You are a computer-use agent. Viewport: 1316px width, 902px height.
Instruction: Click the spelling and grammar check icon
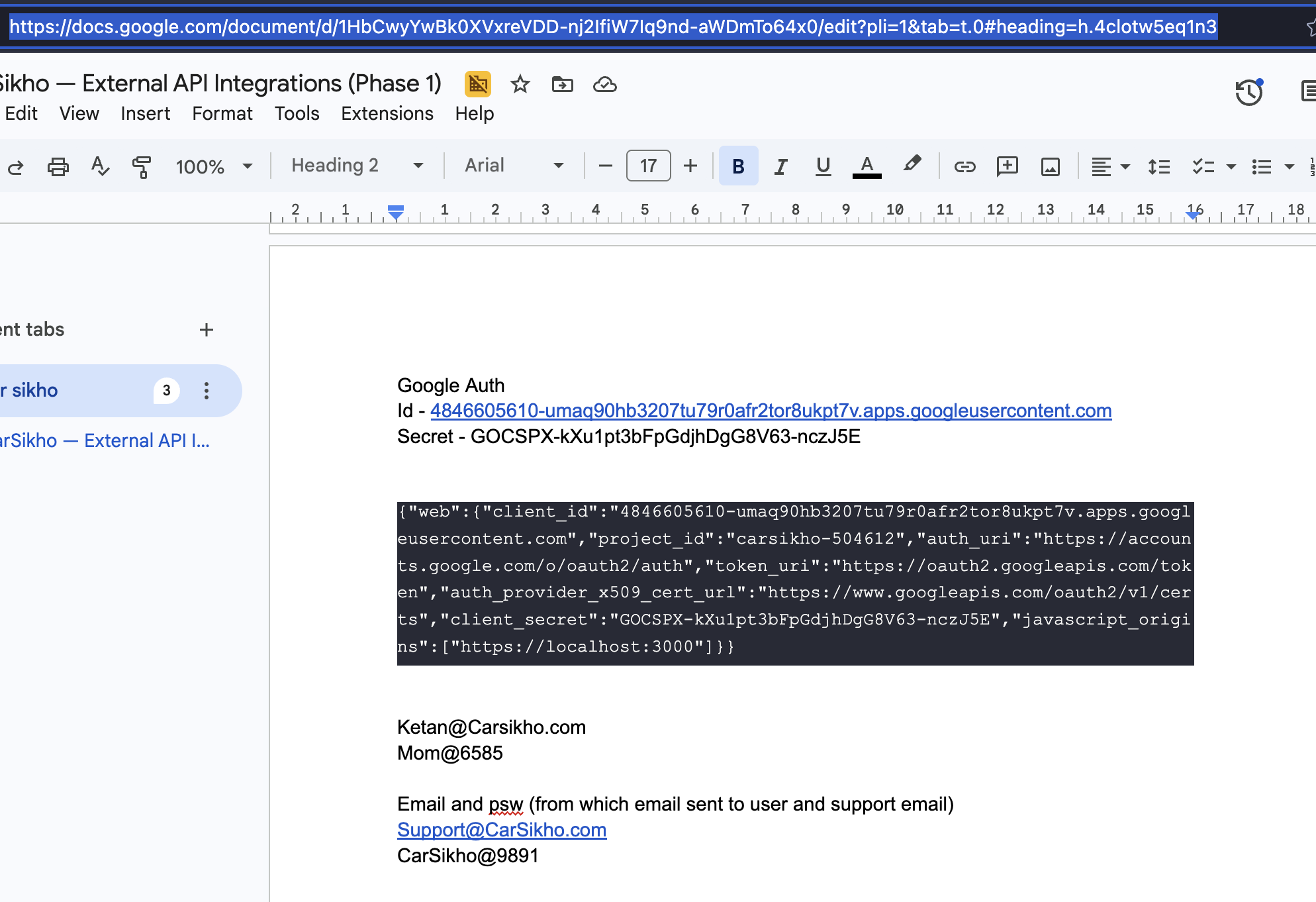[x=100, y=166]
